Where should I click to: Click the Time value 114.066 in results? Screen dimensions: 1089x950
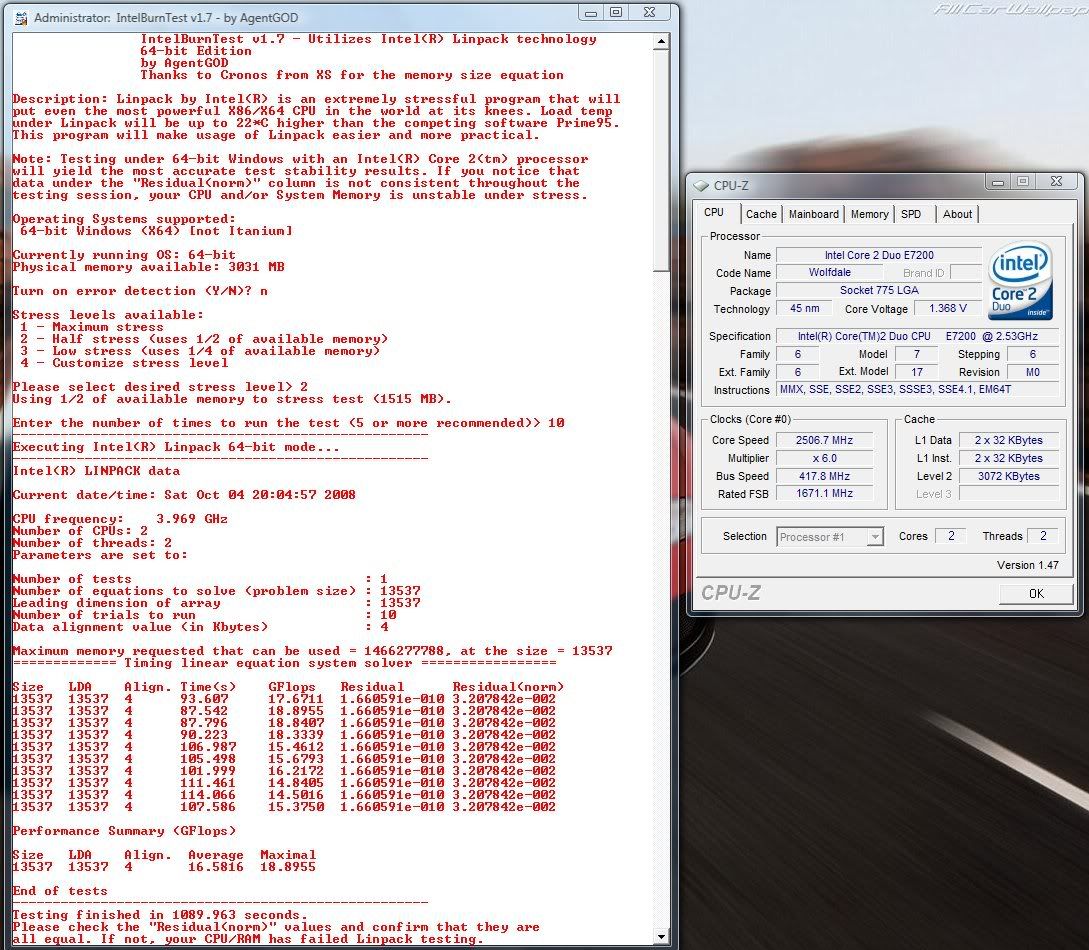pos(208,794)
